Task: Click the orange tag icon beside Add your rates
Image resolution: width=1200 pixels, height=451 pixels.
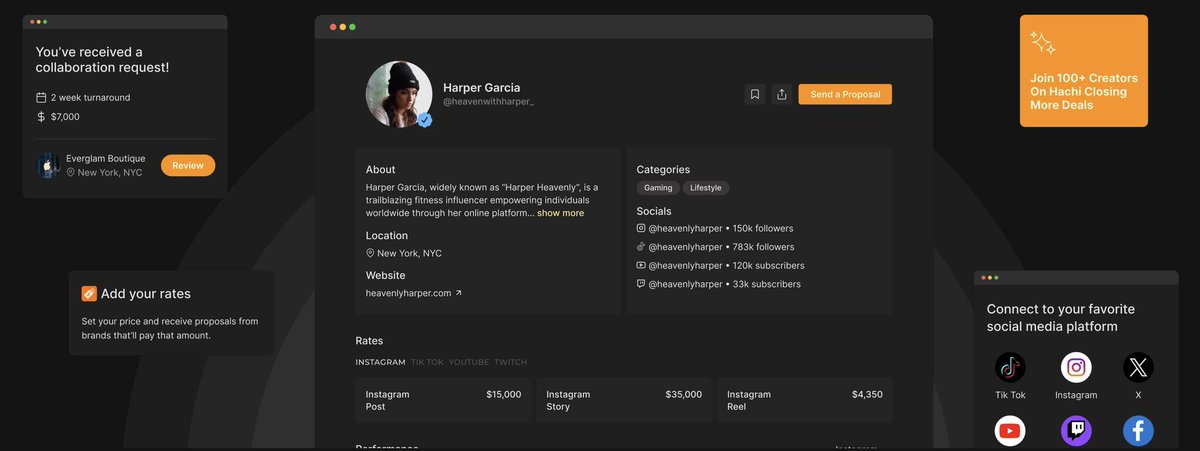Action: point(88,293)
